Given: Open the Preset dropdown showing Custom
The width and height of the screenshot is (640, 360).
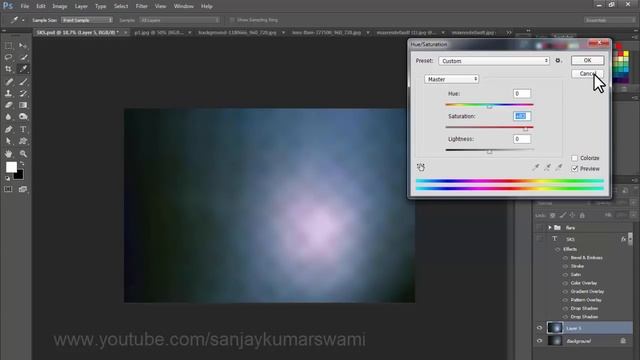Looking at the screenshot, I should point(494,61).
